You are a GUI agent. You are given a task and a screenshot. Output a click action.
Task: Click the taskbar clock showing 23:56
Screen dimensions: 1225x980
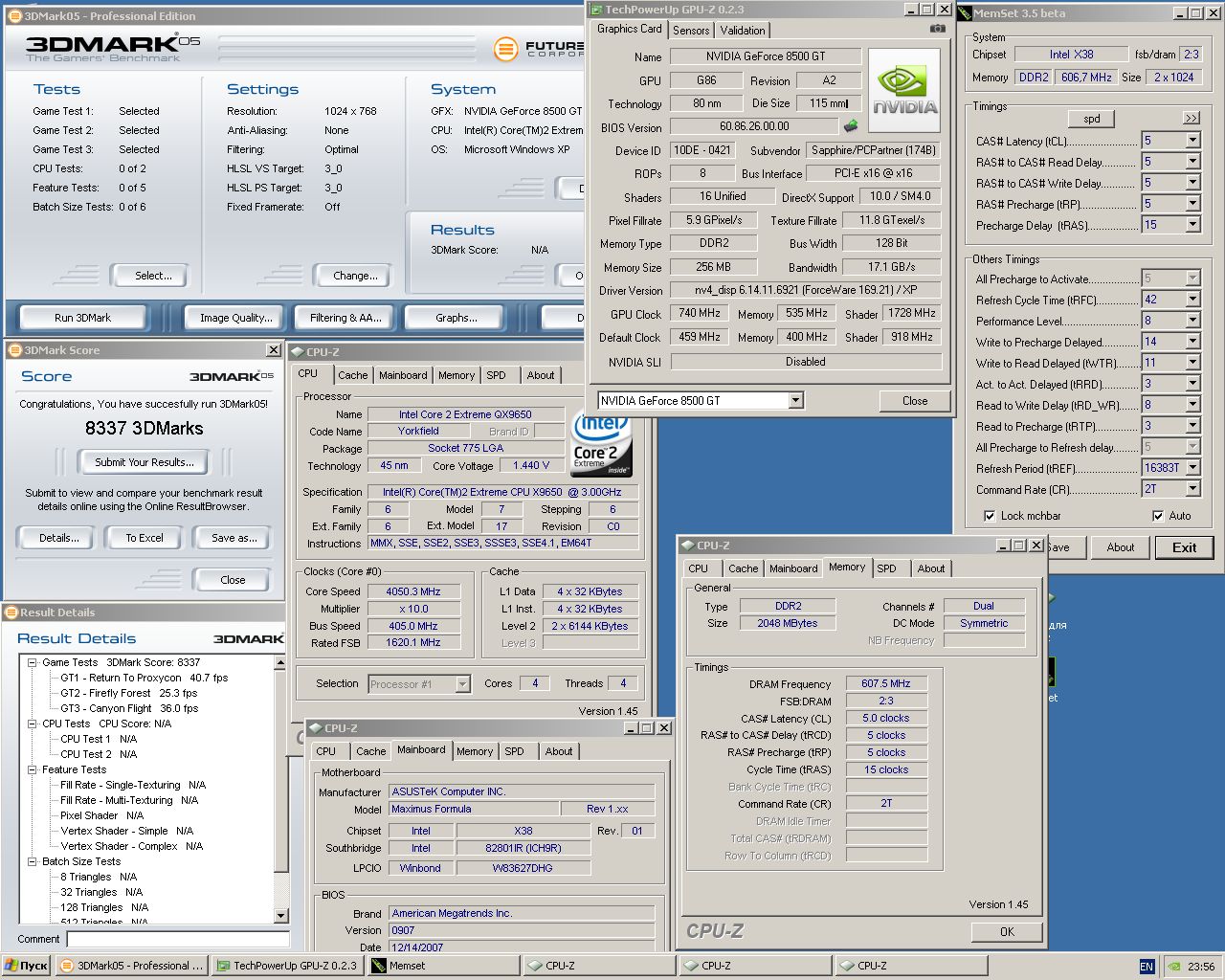[x=1201, y=967]
